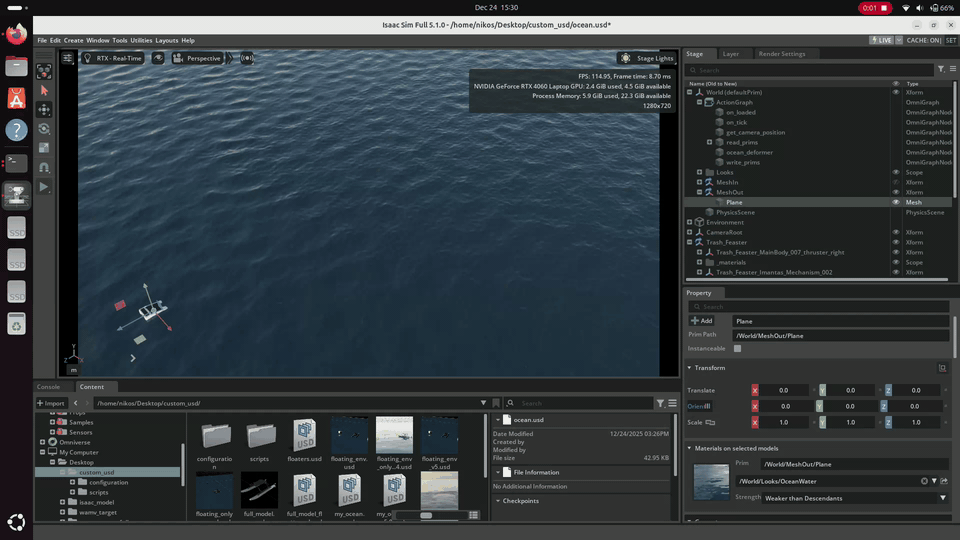Clear the OceanWater material binding
This screenshot has height=540, width=960.
coord(924,481)
